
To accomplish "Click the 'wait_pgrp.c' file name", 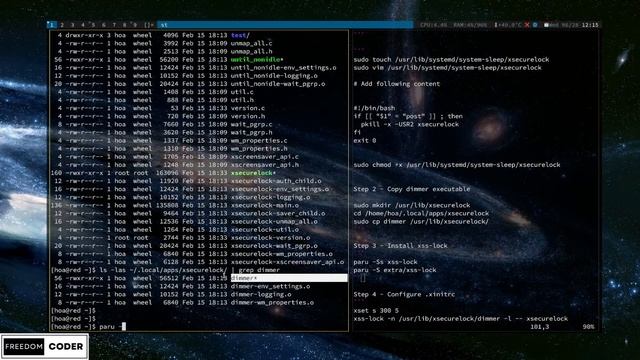I will tap(251, 124).
